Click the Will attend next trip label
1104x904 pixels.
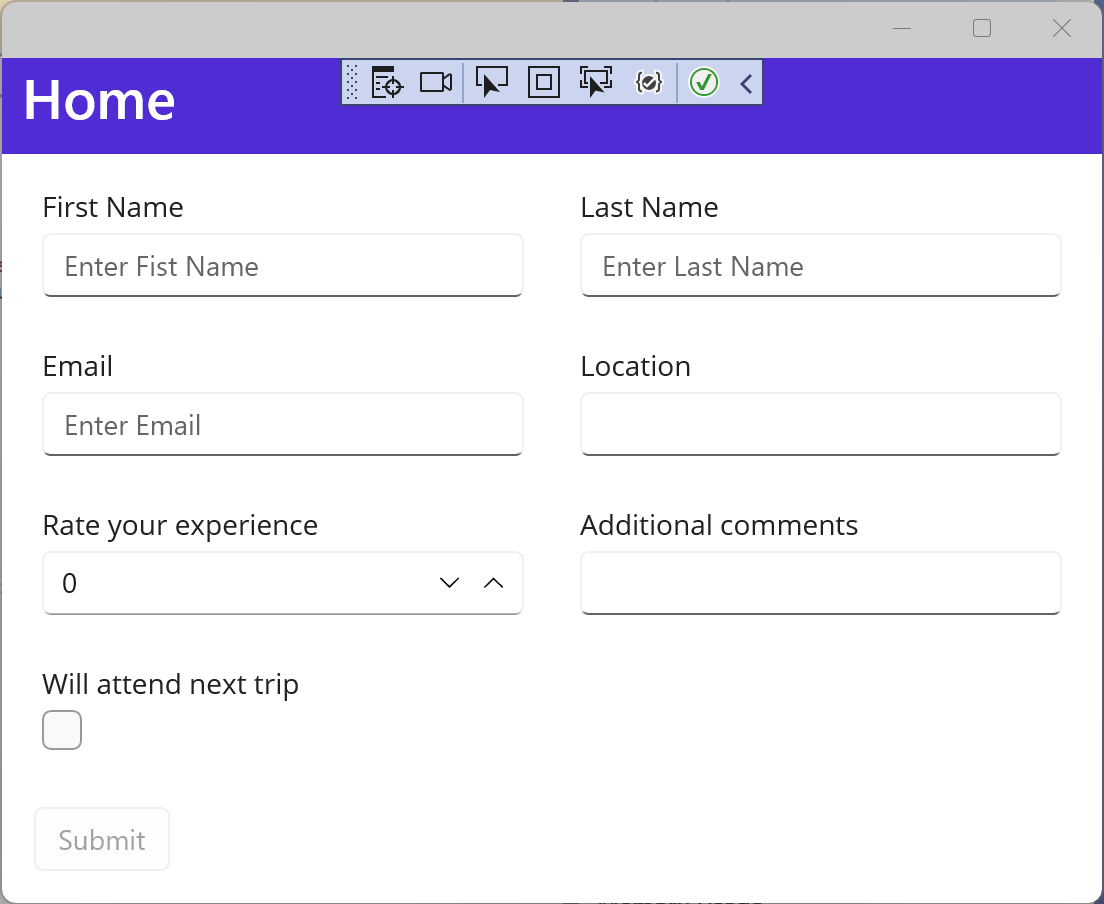170,684
